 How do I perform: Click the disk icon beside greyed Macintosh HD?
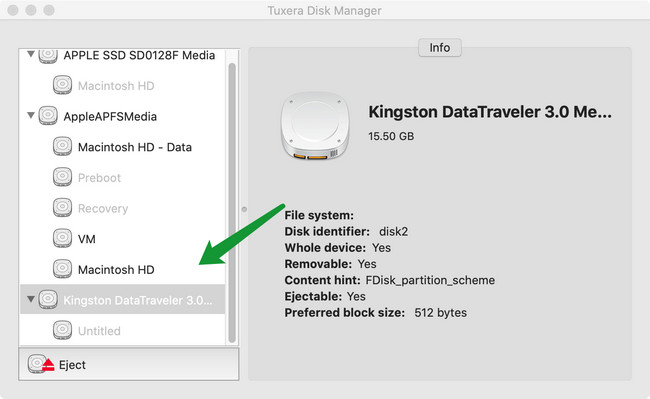coord(63,85)
